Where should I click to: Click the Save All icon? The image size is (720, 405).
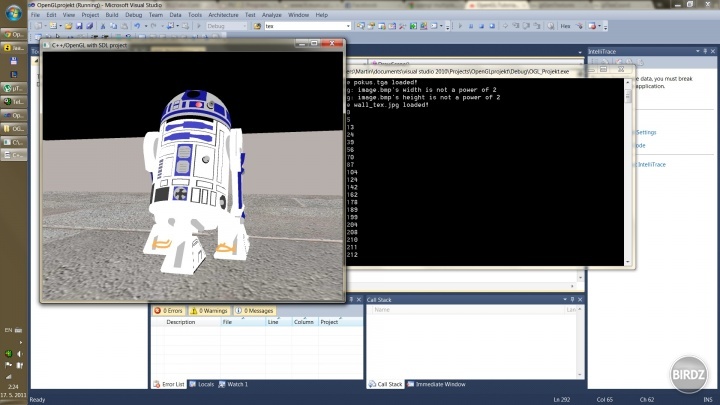coord(90,26)
